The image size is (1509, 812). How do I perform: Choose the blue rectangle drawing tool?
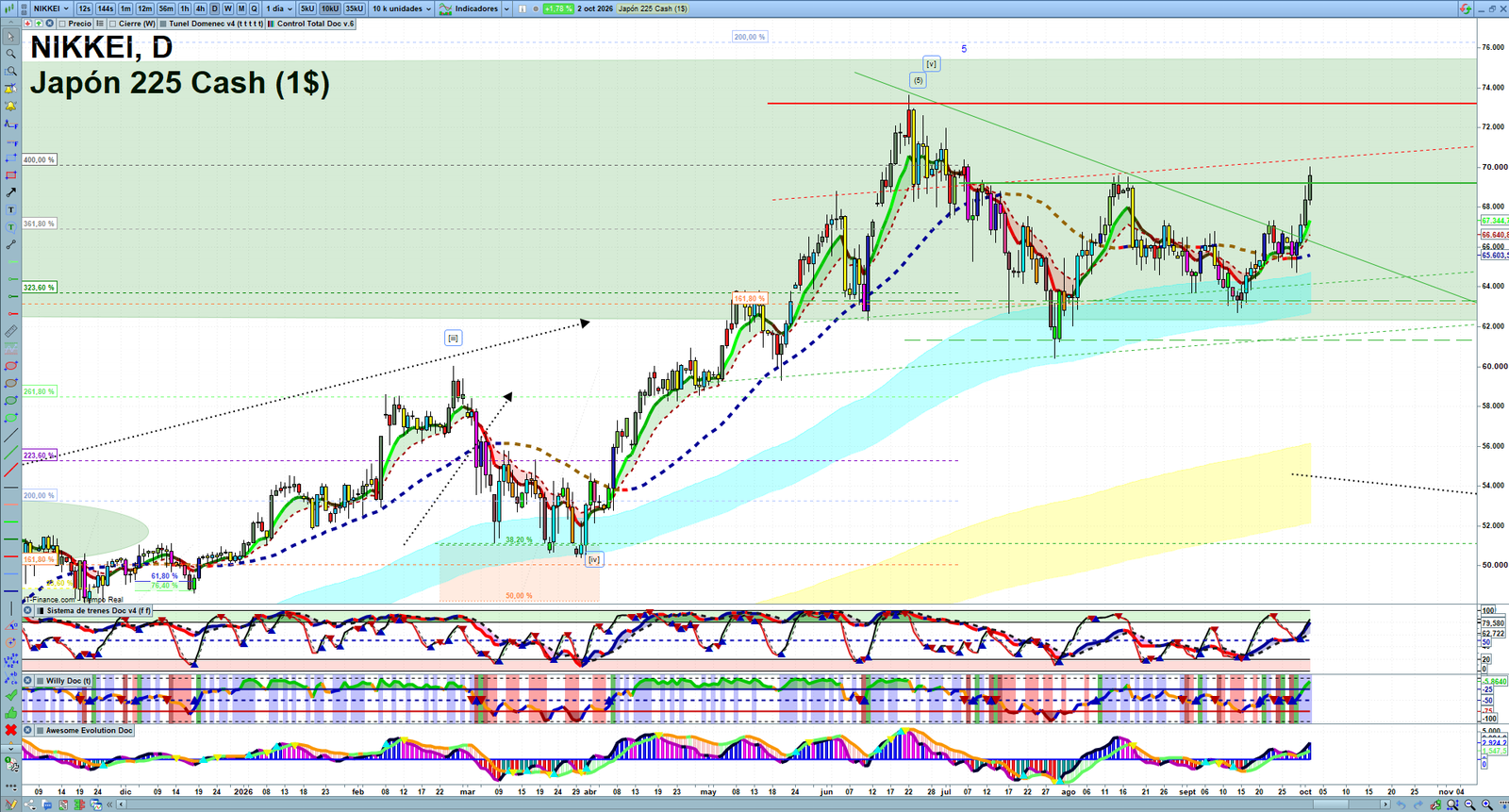pos(11,157)
